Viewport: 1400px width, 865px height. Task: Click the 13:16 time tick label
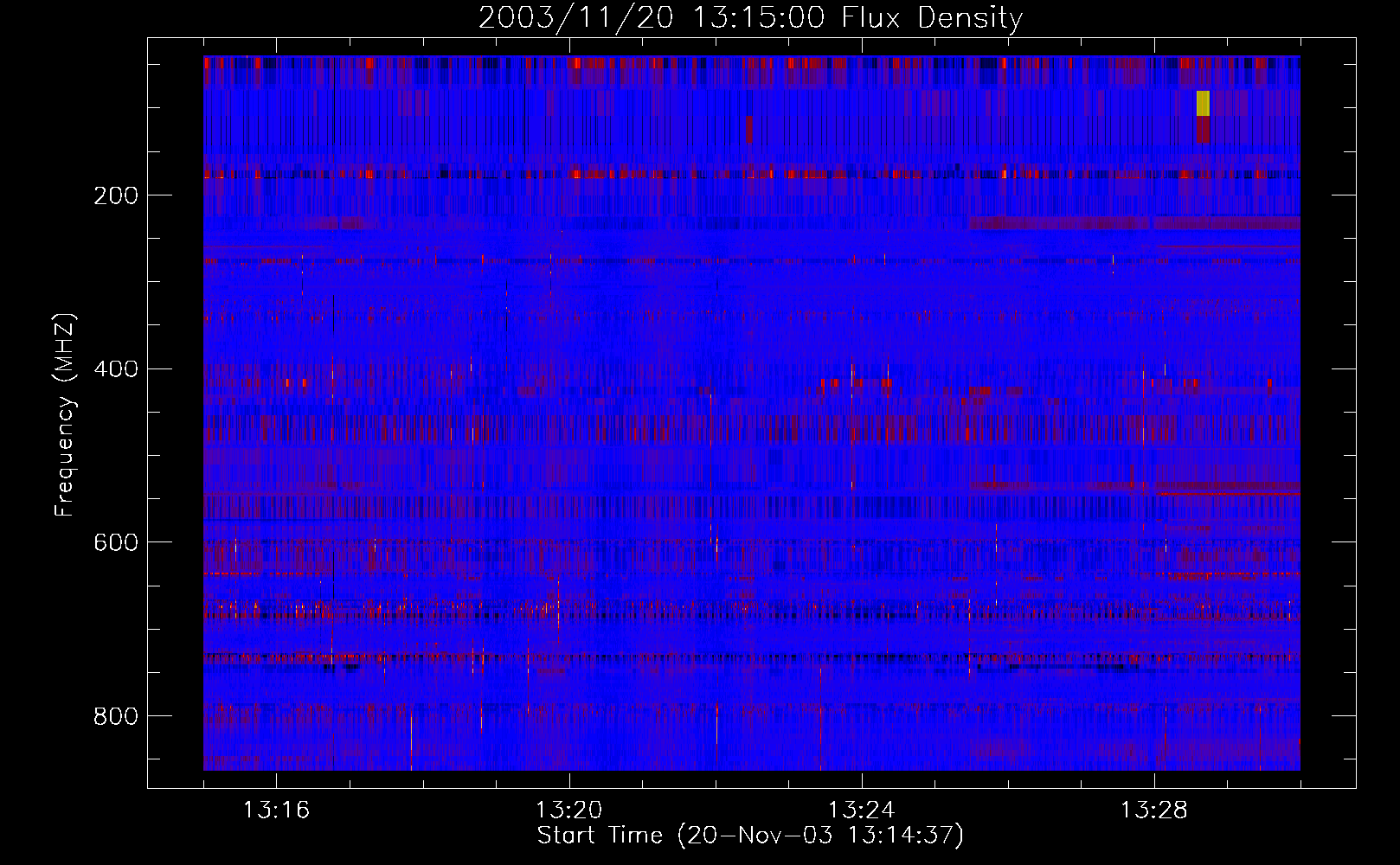tap(276, 810)
